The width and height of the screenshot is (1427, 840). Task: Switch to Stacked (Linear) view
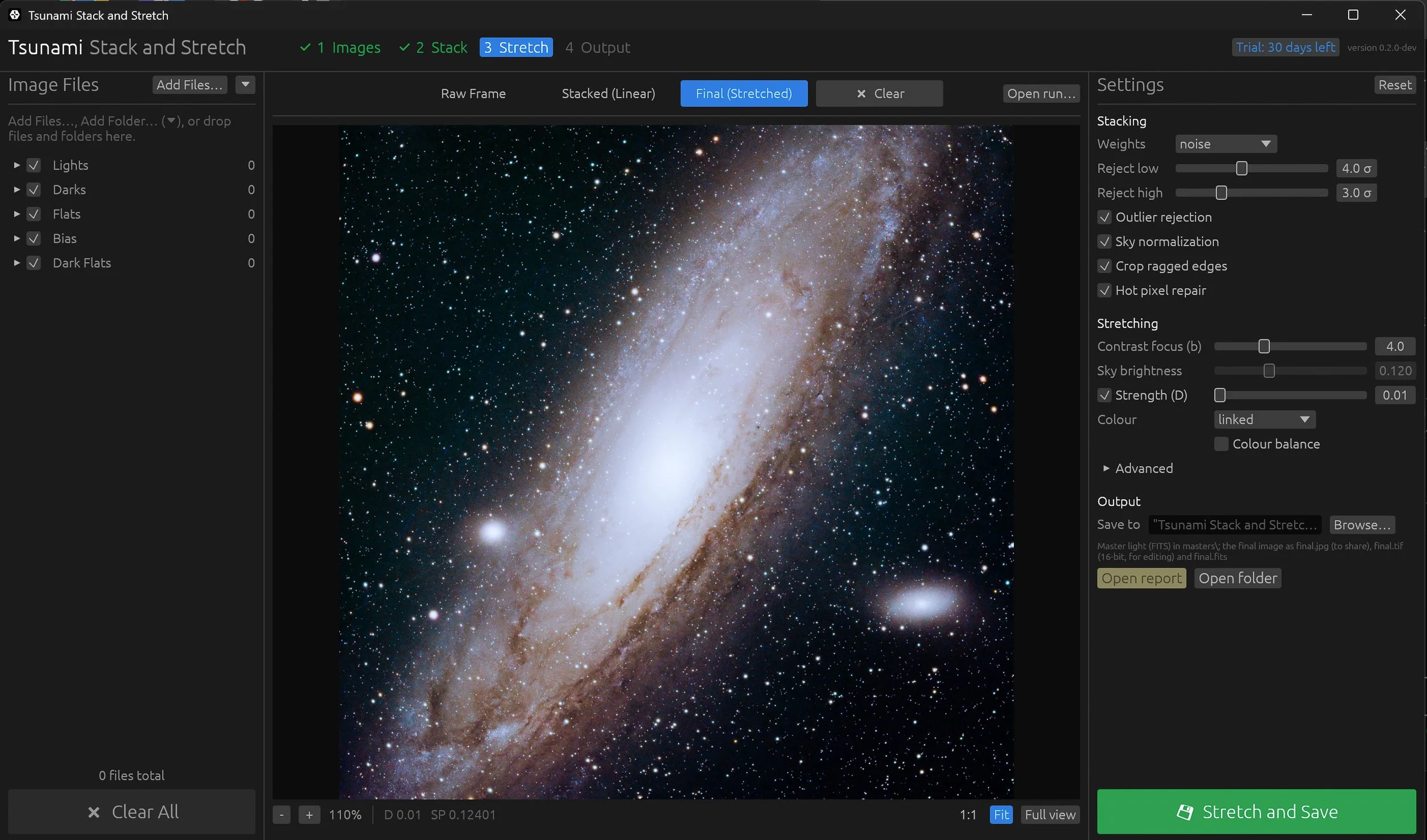point(608,94)
